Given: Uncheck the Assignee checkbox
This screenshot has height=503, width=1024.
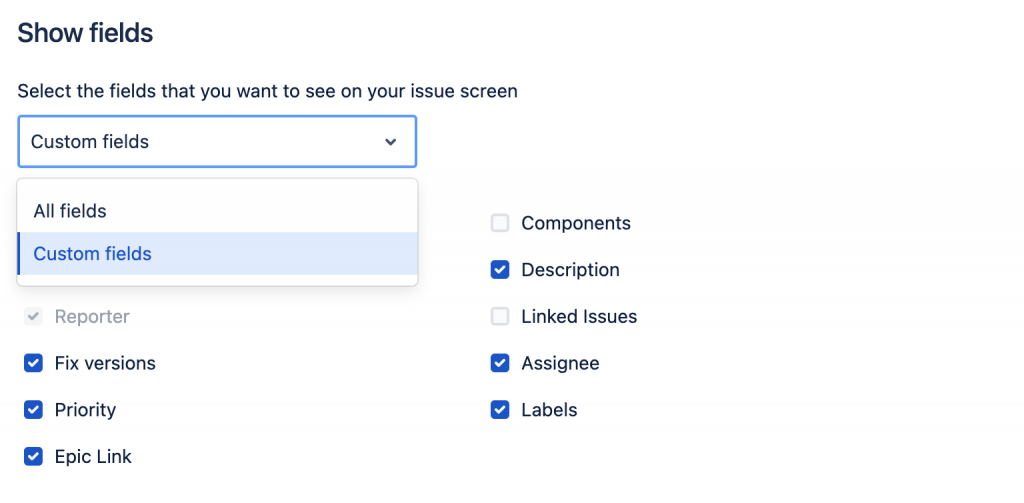Looking at the screenshot, I should click(500, 363).
